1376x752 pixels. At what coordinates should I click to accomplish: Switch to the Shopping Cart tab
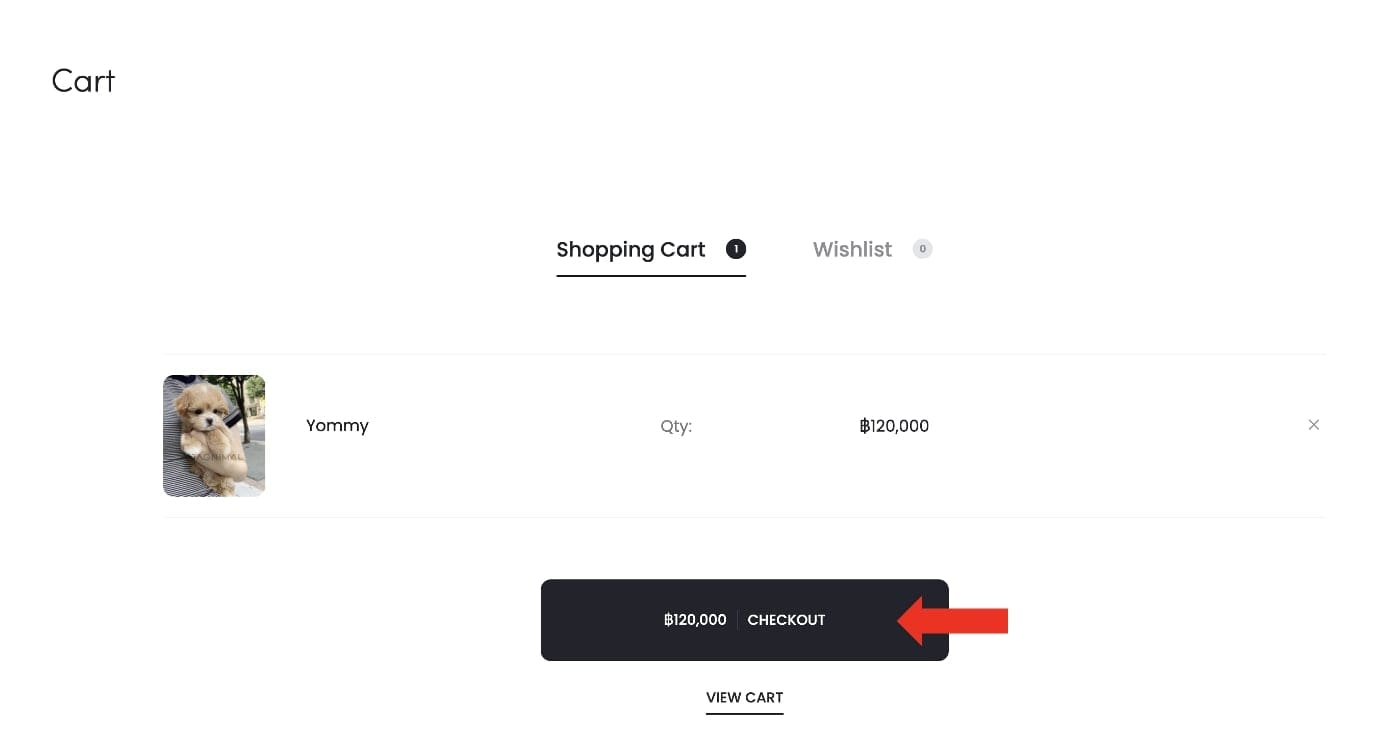point(631,250)
